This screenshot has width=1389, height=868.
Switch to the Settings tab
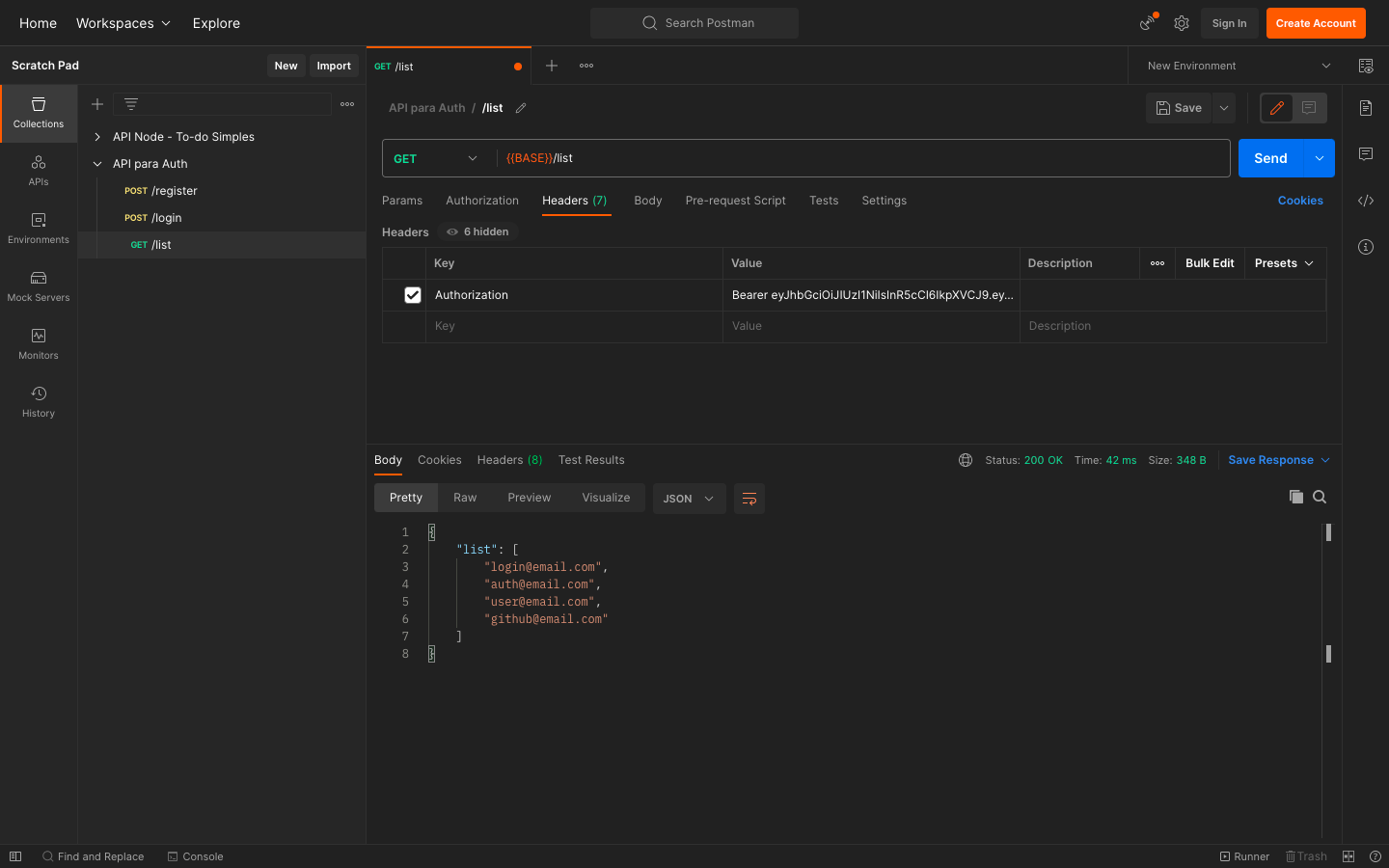[x=885, y=201]
